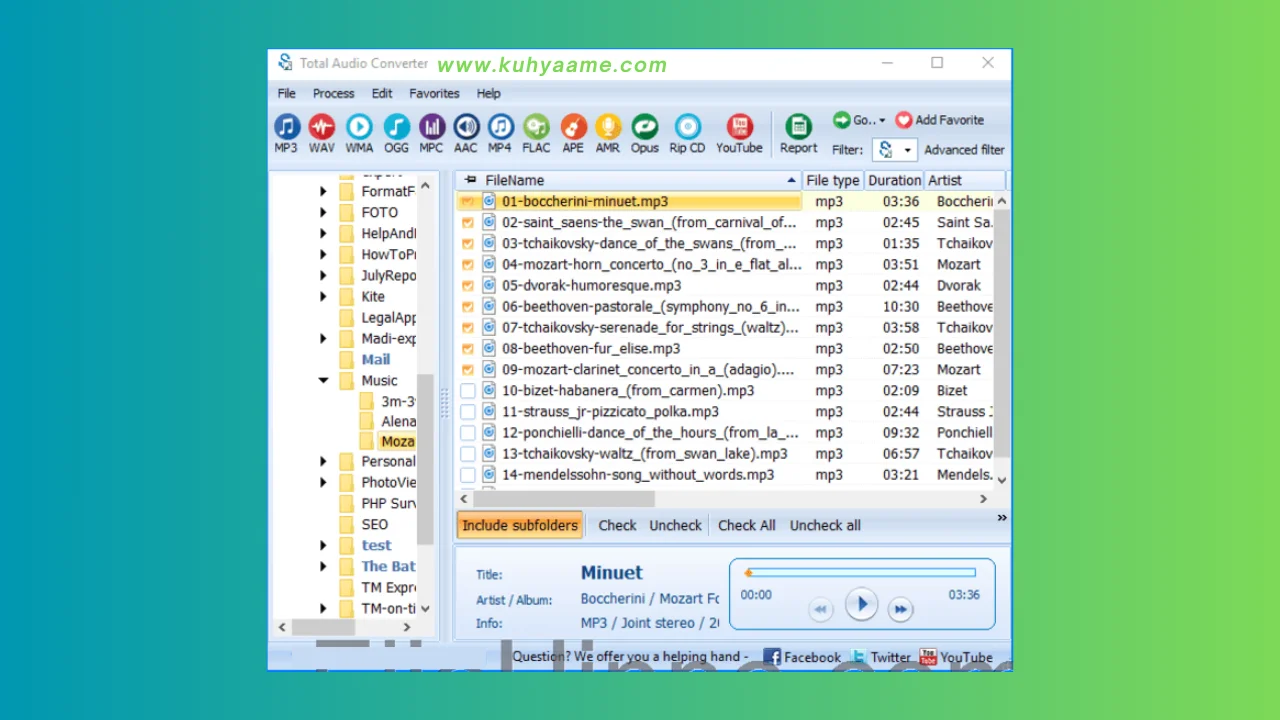This screenshot has width=1280, height=720.
Task: Click the MPC format icon
Action: (x=431, y=127)
